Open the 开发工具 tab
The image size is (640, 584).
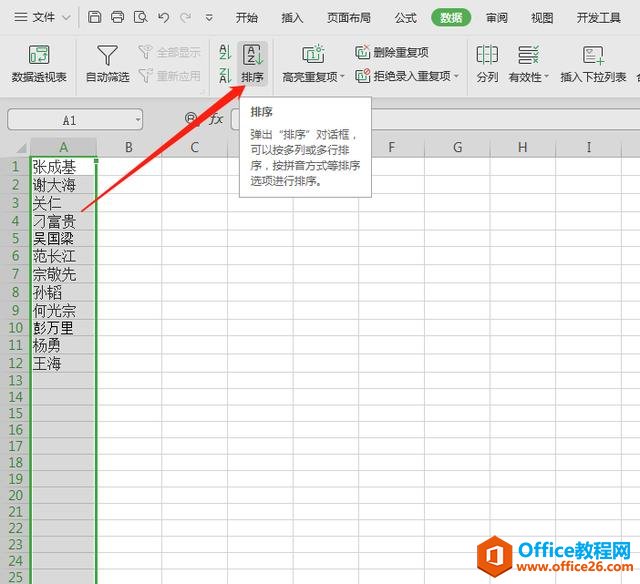click(598, 18)
